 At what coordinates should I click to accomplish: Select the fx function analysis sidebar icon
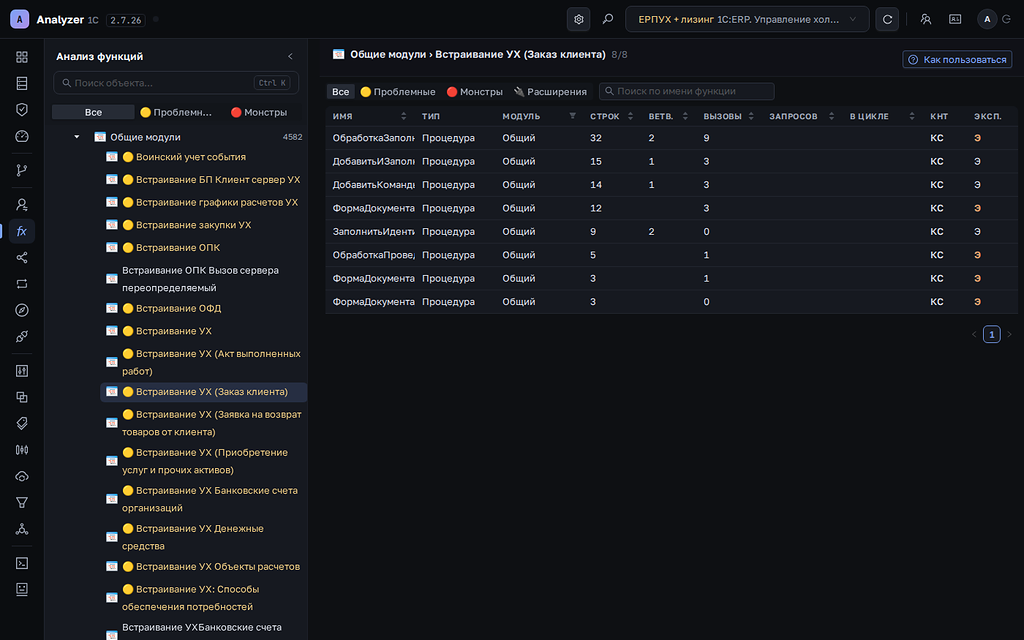(x=22, y=231)
